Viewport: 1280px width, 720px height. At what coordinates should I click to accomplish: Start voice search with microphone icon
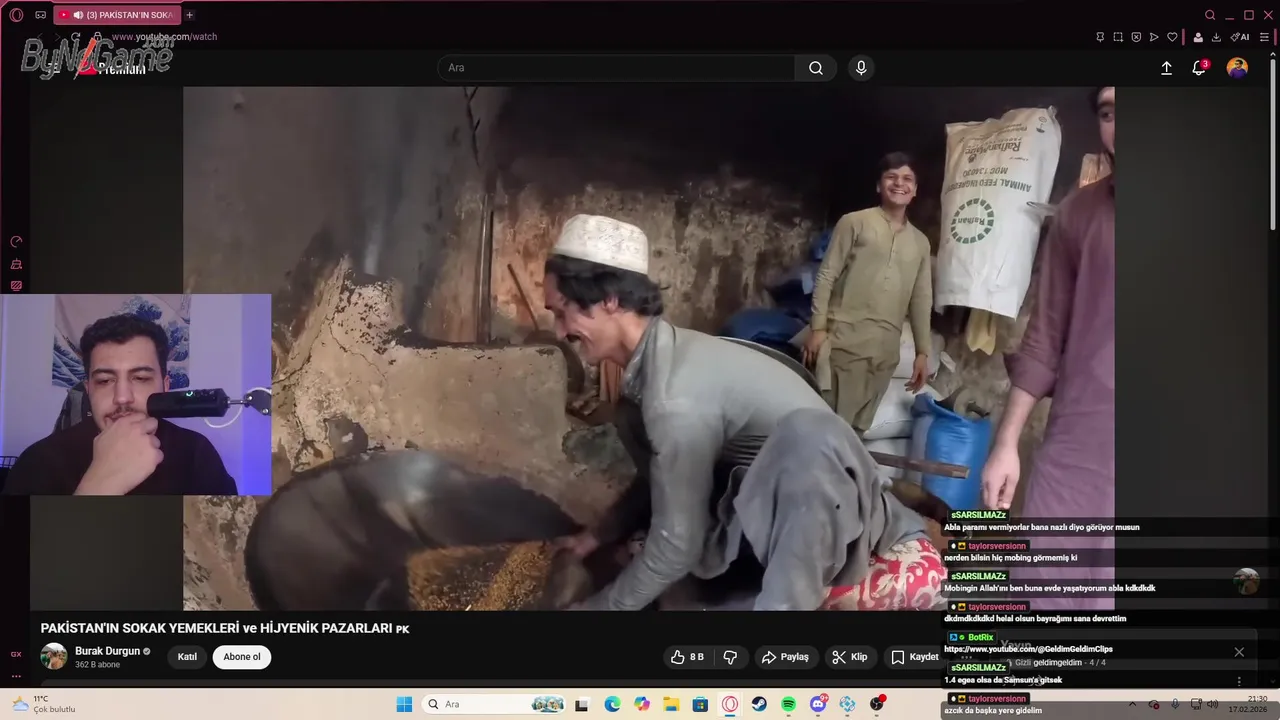pyautogui.click(x=861, y=68)
